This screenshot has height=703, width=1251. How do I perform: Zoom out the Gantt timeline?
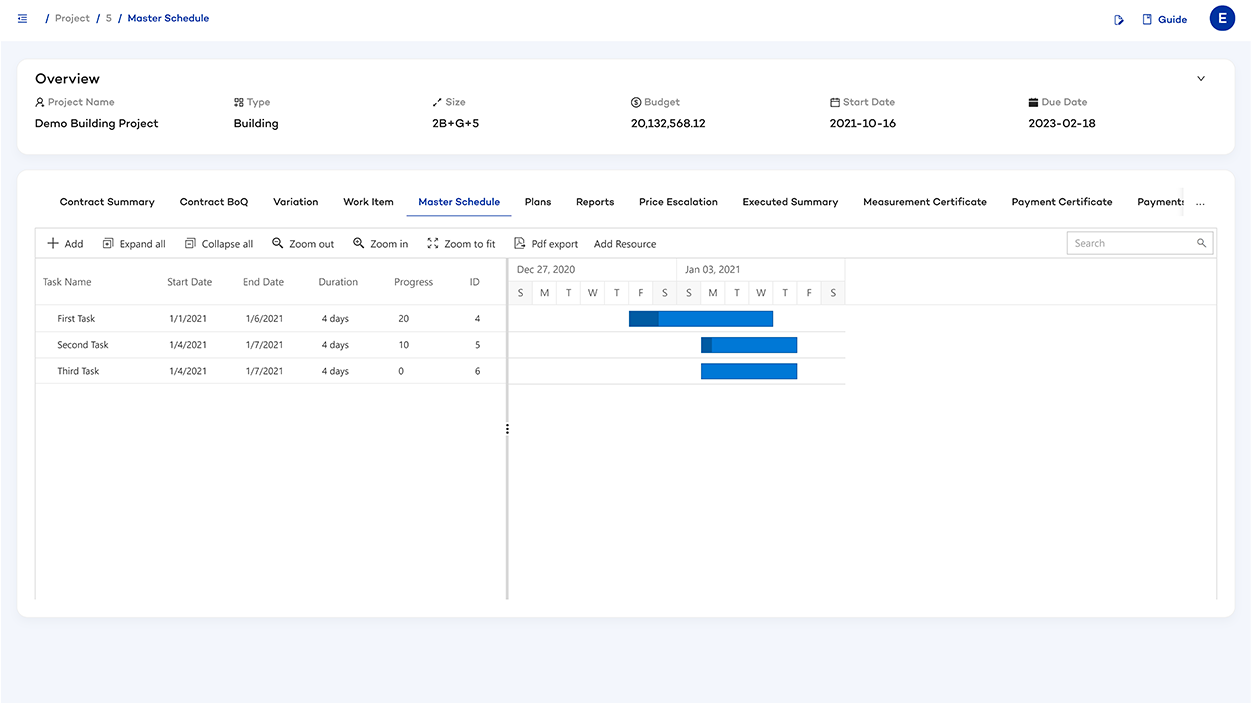click(x=303, y=244)
